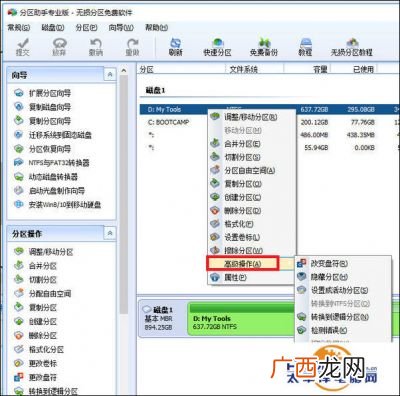
Task: Open 无损分区教程 toolbar icon
Action: pyautogui.click(x=351, y=47)
